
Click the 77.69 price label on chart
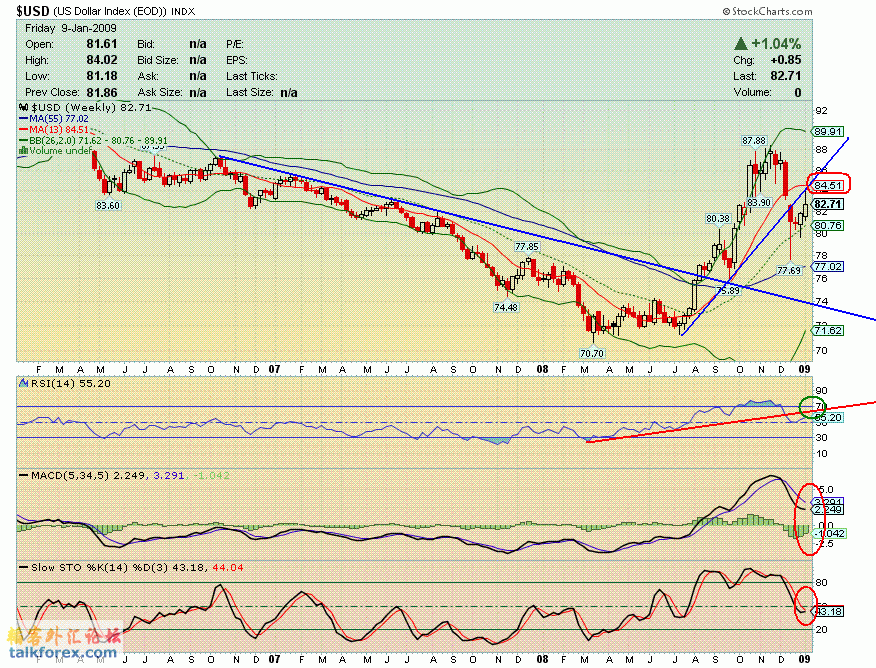tap(789, 270)
